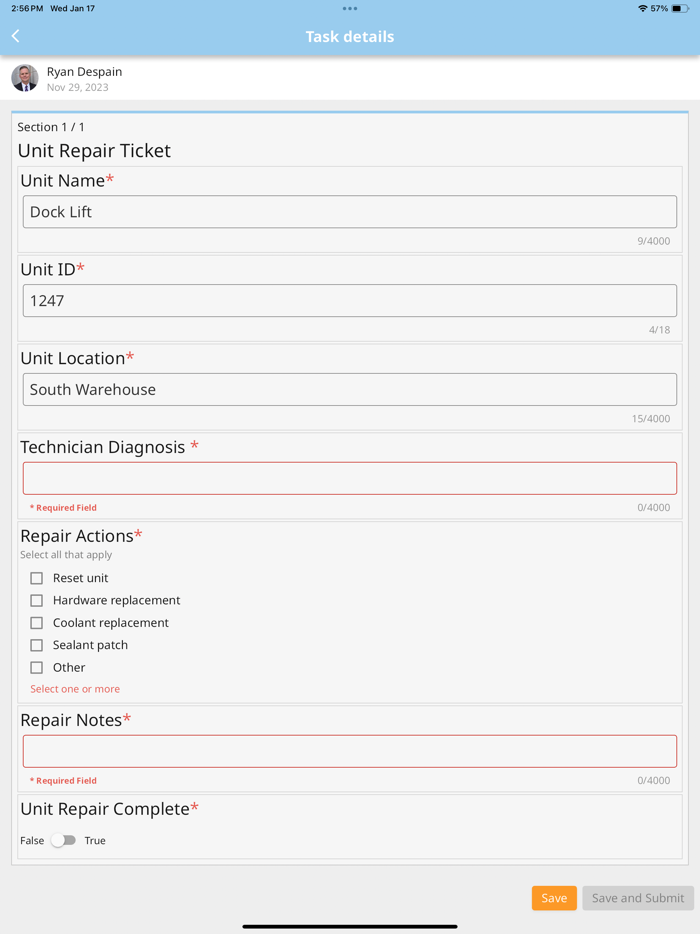This screenshot has height=934, width=700.
Task: Enable the Other repair action
Action: [37, 667]
